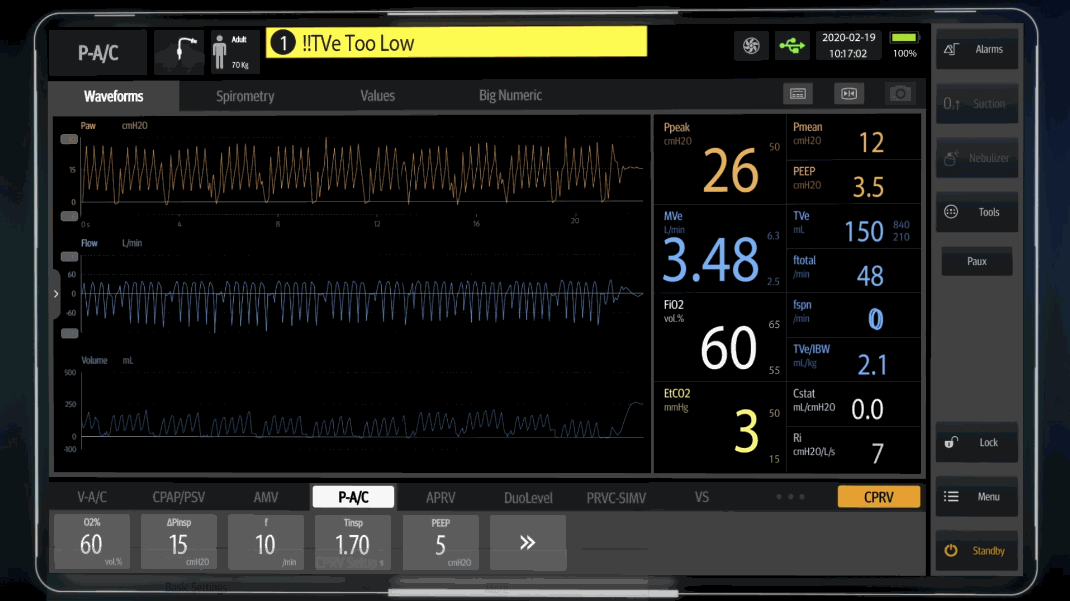
Task: Click the green USB connection icon
Action: click(793, 46)
